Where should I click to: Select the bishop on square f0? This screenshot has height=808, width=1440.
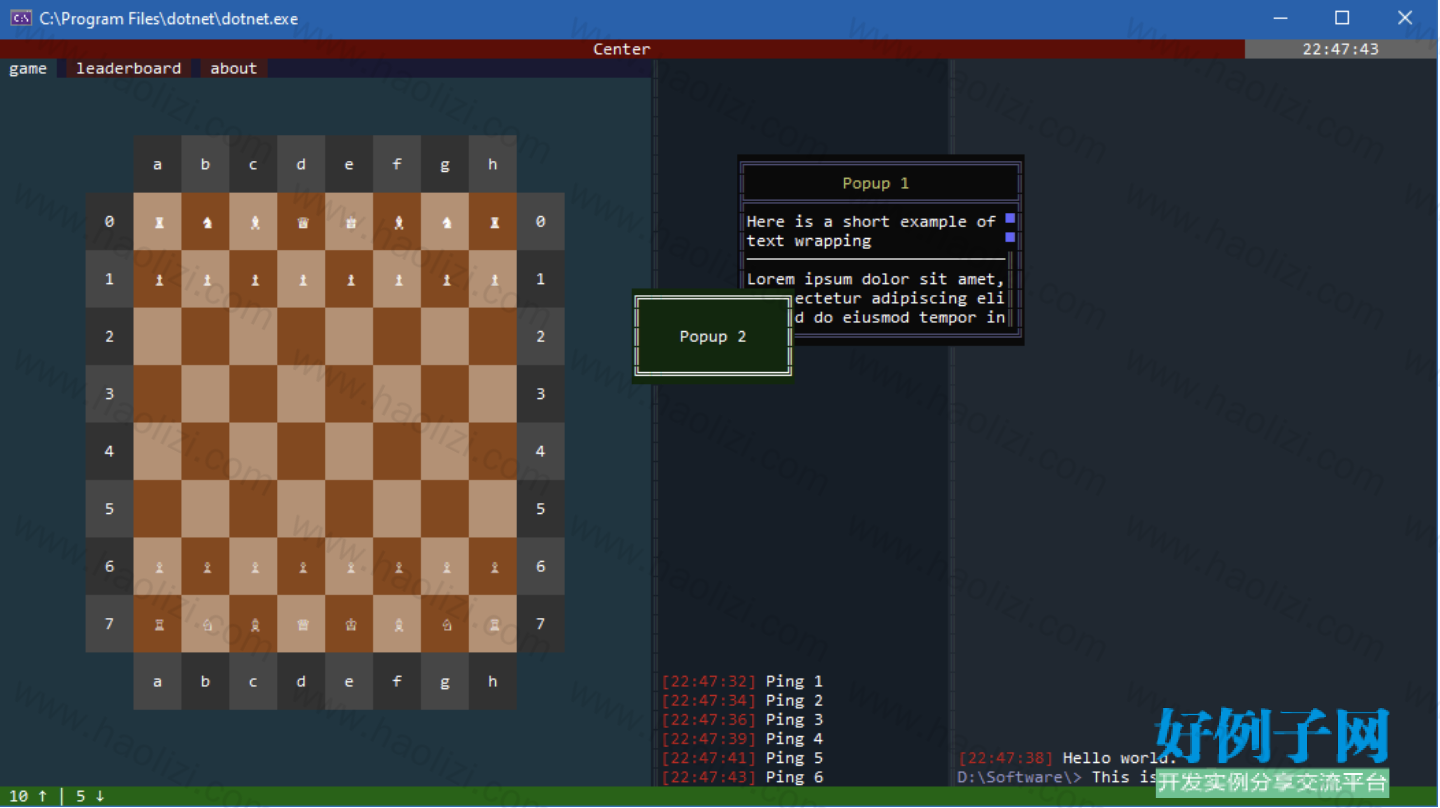[398, 223]
